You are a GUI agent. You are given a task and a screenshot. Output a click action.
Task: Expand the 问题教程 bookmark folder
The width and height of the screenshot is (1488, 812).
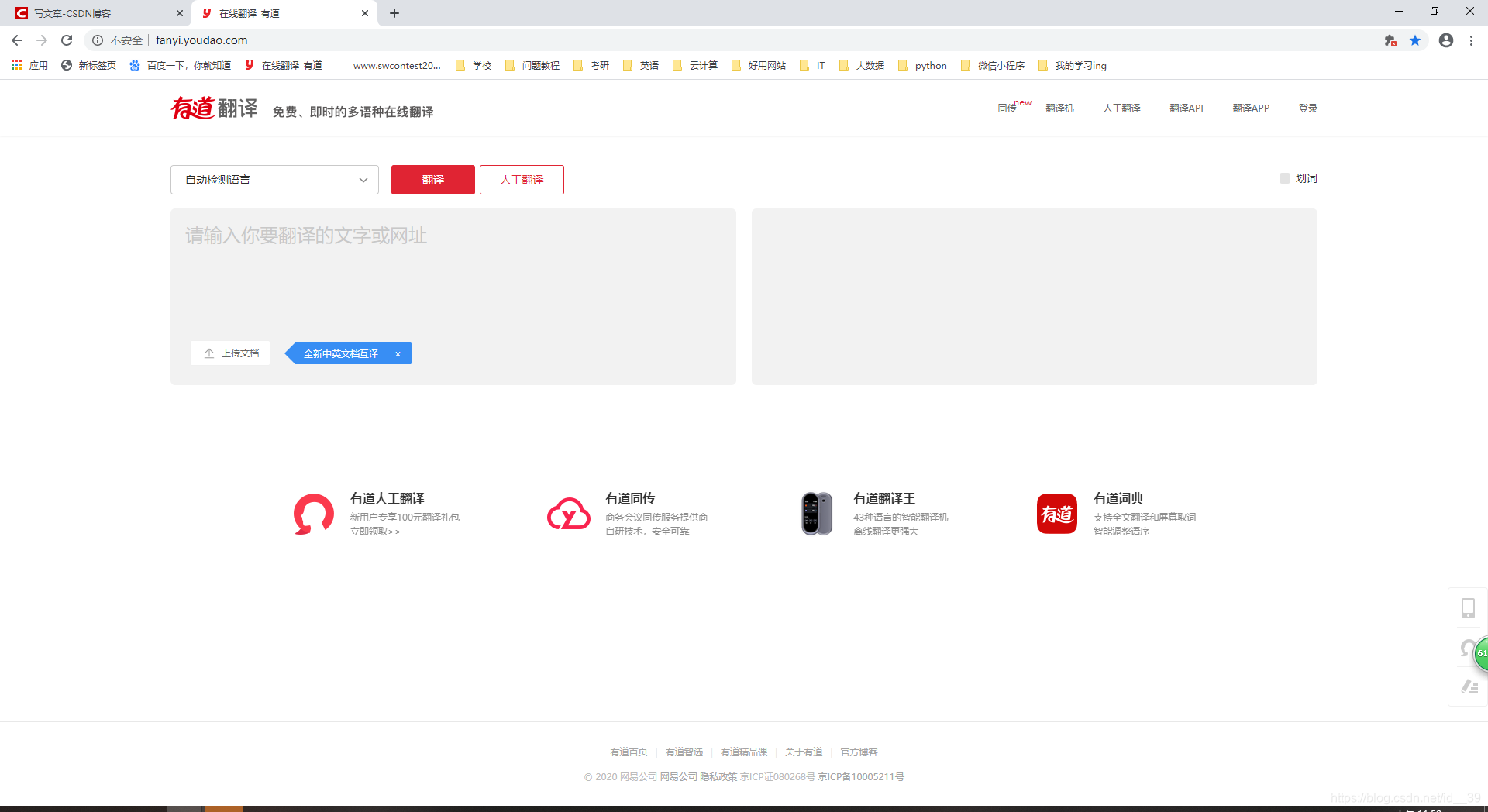point(532,65)
